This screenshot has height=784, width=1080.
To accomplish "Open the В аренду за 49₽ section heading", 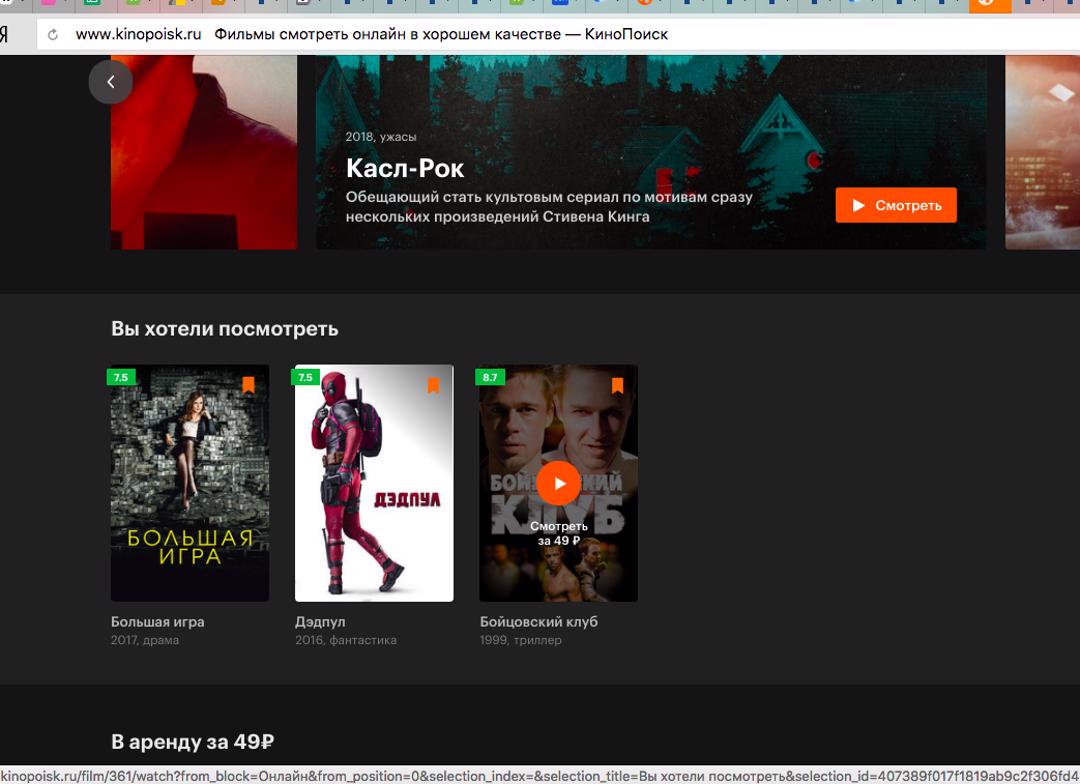I will pyautogui.click(x=192, y=741).
